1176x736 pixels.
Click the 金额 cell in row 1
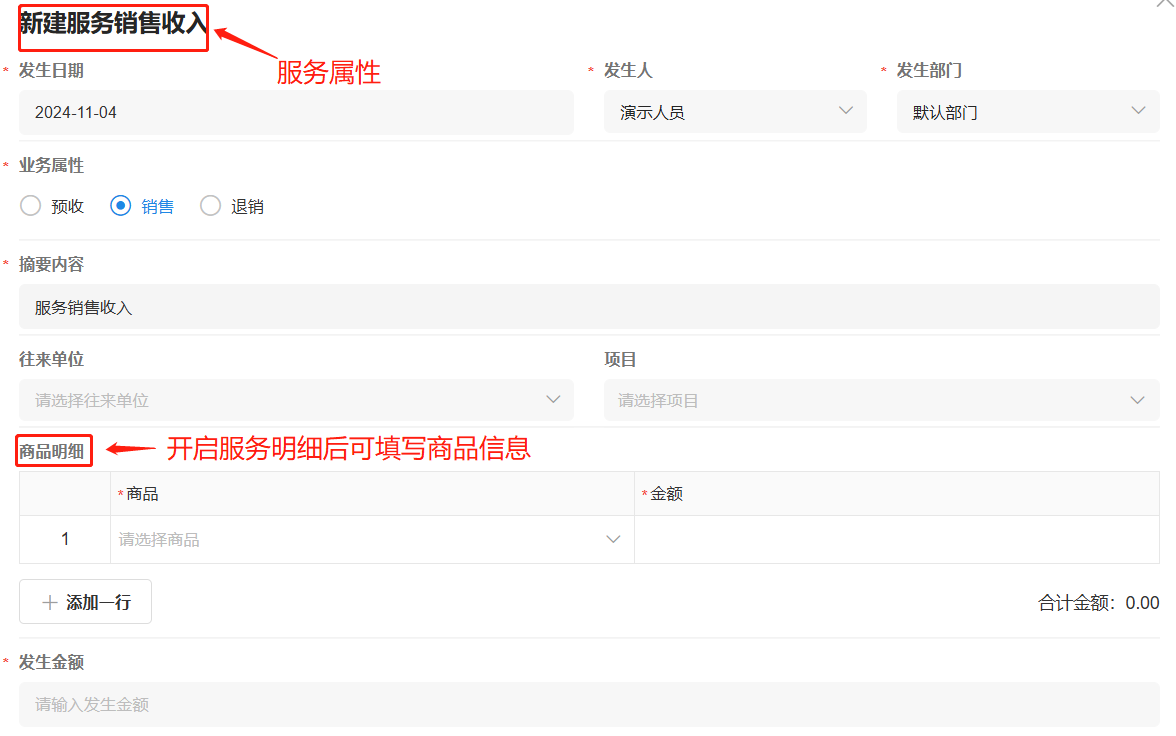(x=896, y=540)
